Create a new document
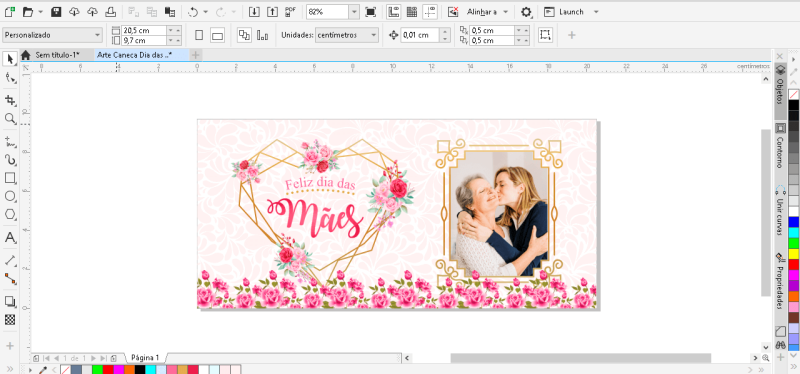Viewport: 800px width, 374px height. click(9, 12)
